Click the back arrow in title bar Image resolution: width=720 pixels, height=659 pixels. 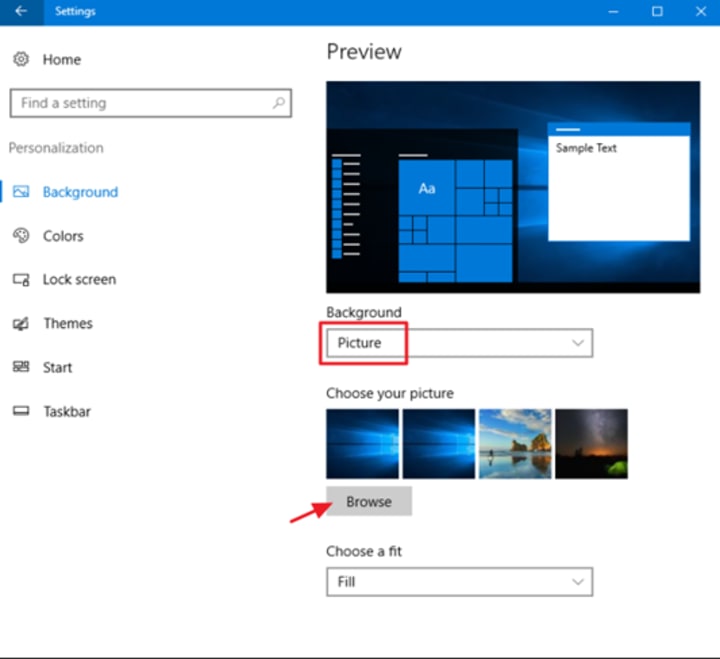coord(21,11)
